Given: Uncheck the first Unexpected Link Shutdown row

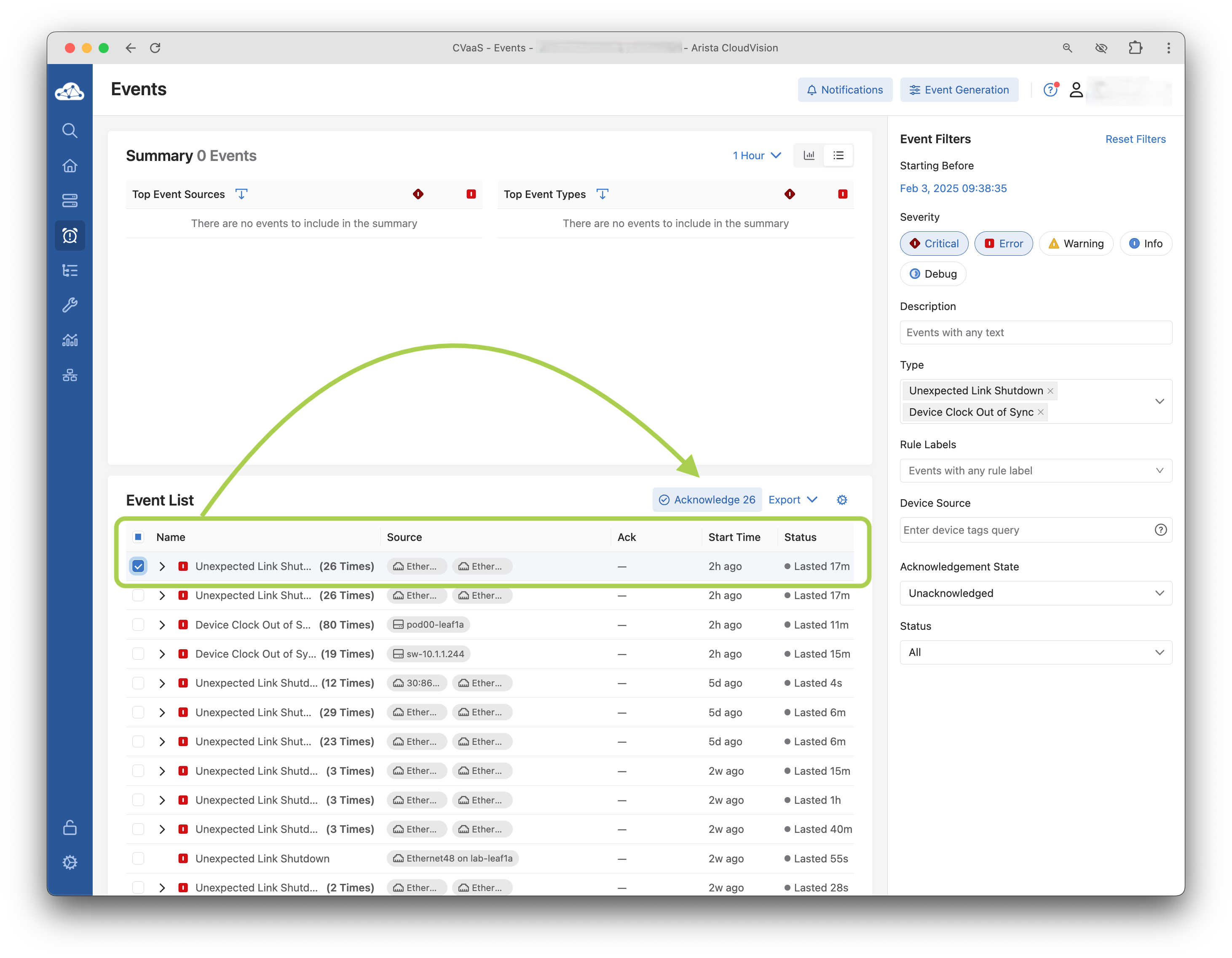Looking at the screenshot, I should [x=138, y=566].
